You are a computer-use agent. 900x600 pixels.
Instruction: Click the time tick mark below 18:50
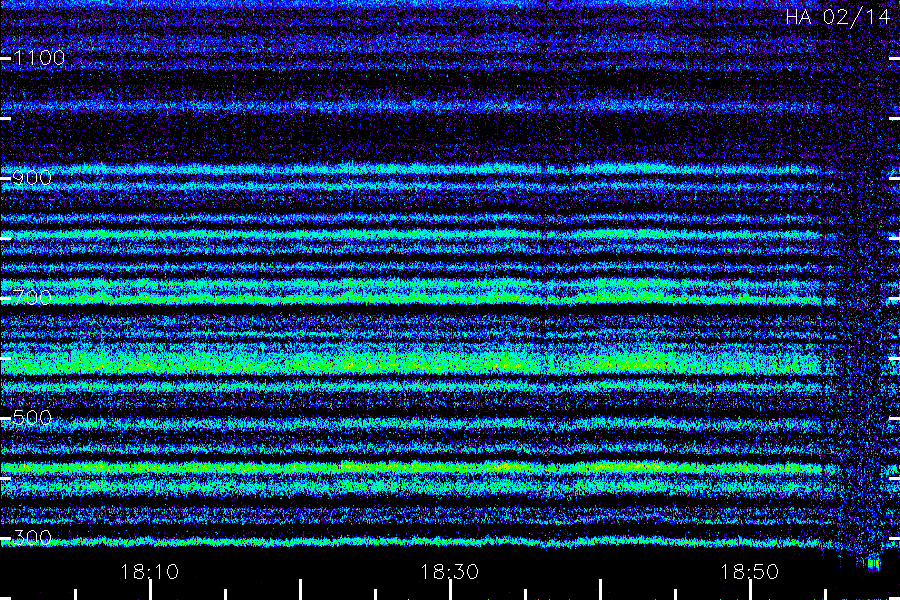point(750,590)
